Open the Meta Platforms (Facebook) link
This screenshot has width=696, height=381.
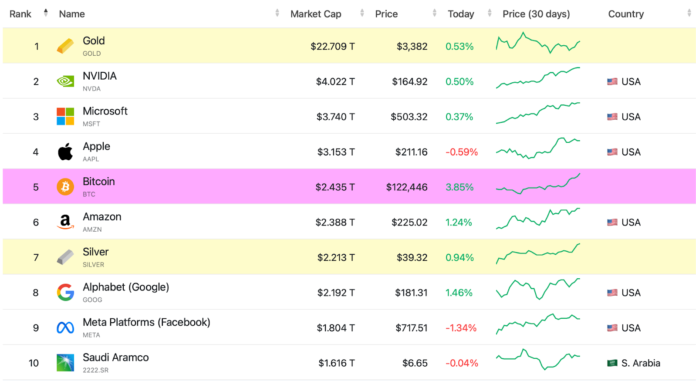pos(146,322)
